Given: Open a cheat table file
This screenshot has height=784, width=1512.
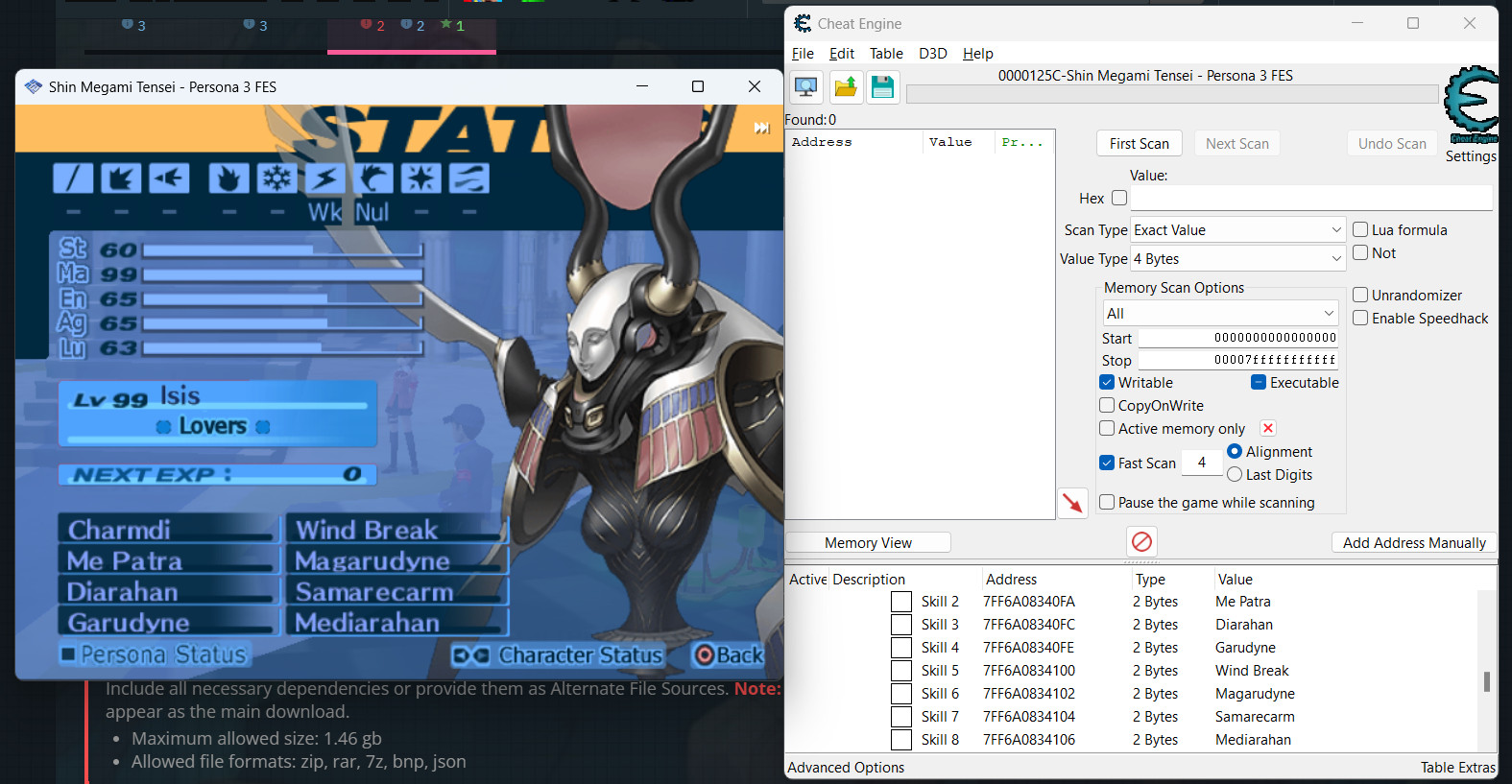Looking at the screenshot, I should click(x=845, y=88).
